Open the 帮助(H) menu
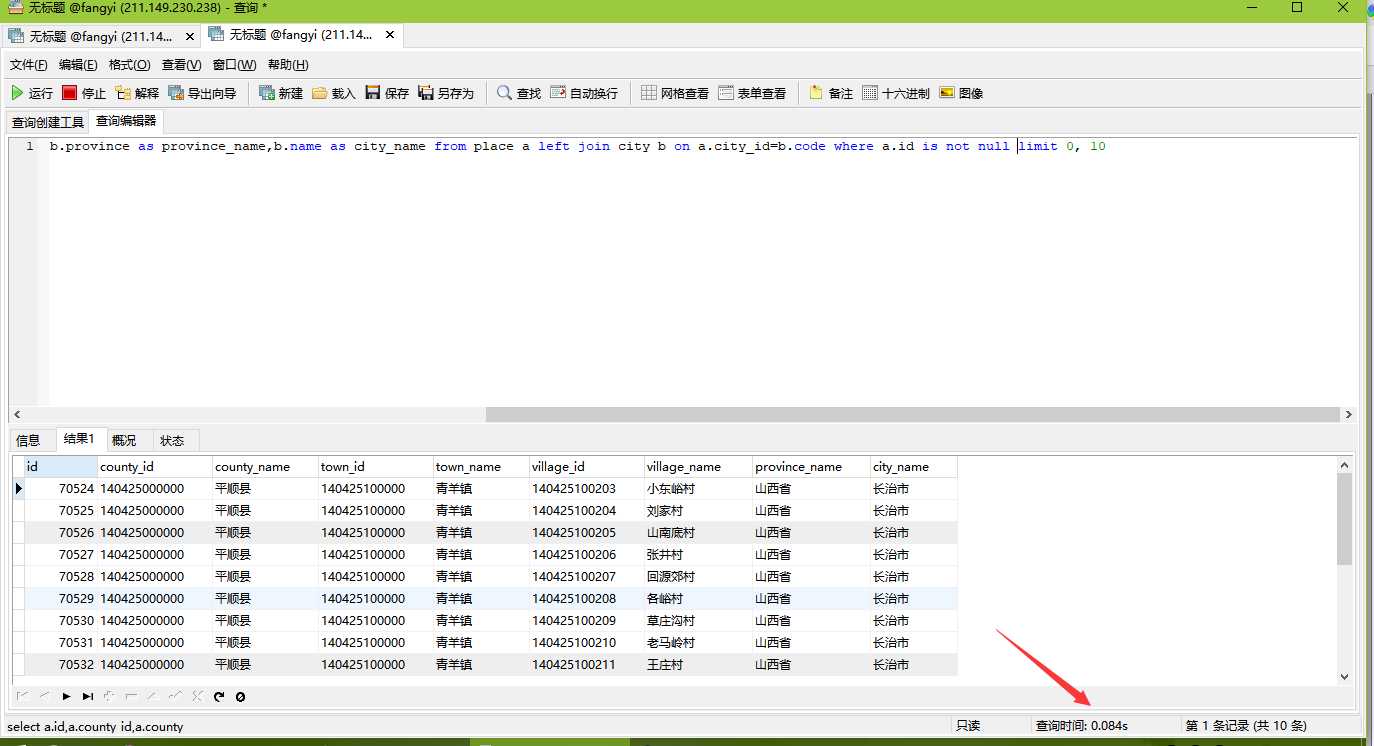 pos(288,65)
